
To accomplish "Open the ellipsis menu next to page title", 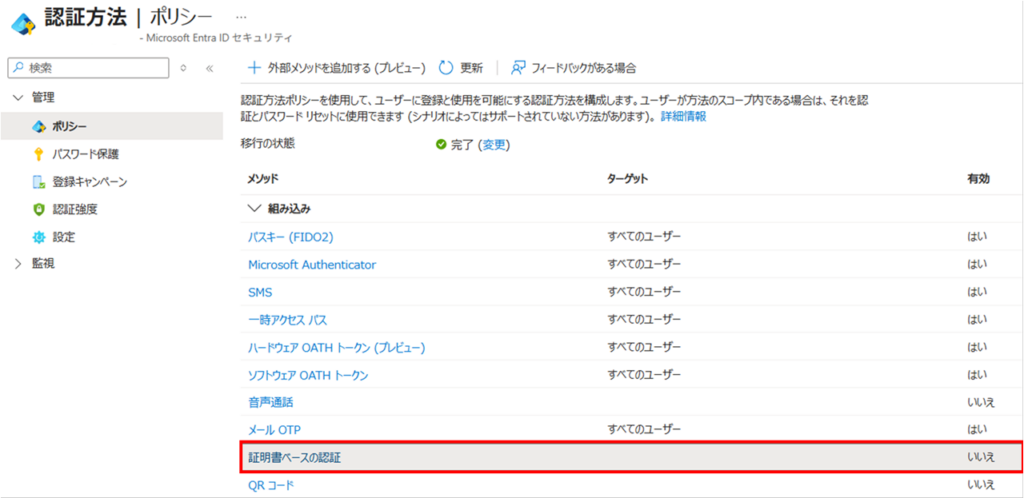I will 240,18.
